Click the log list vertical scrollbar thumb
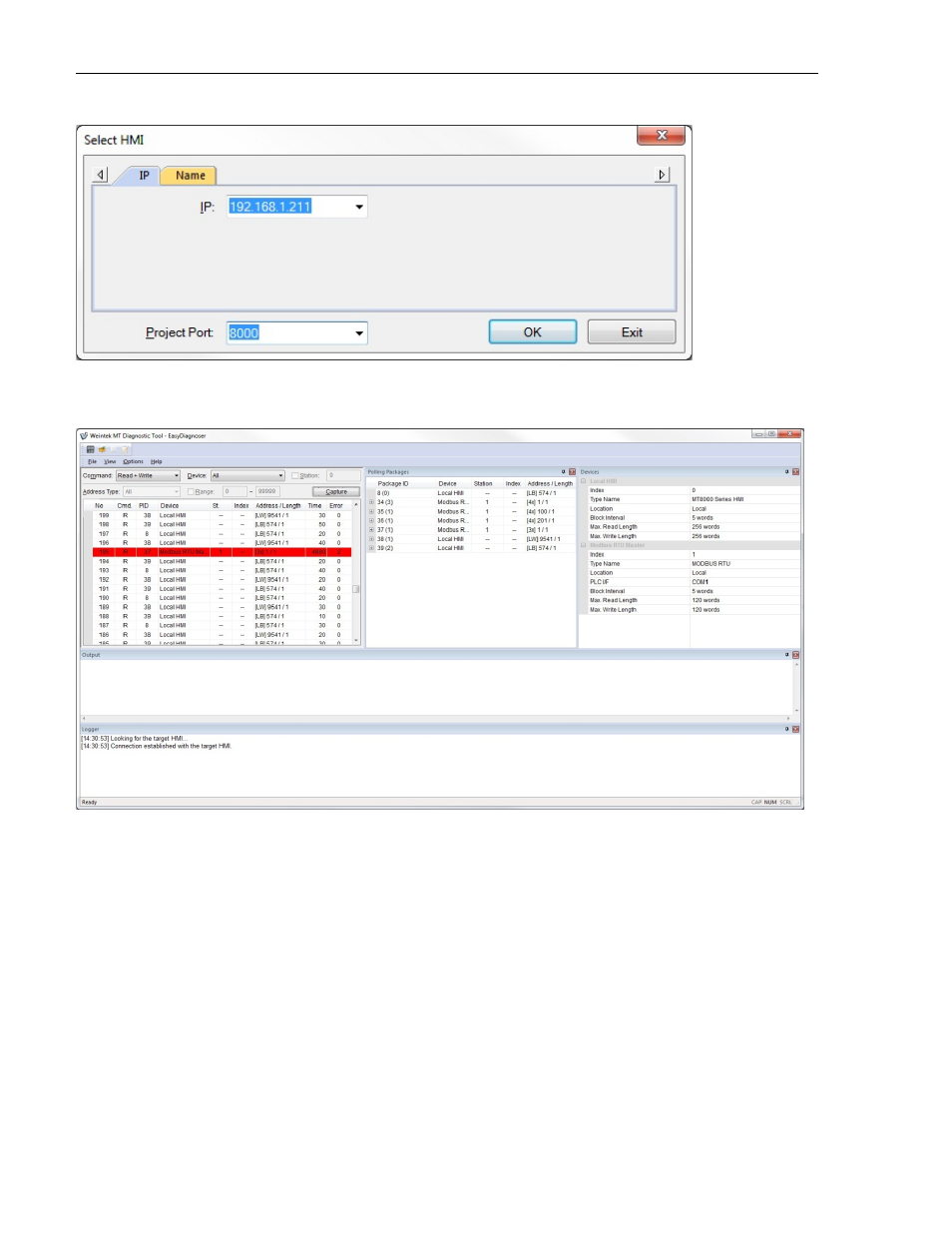952x1233 pixels. [355, 589]
